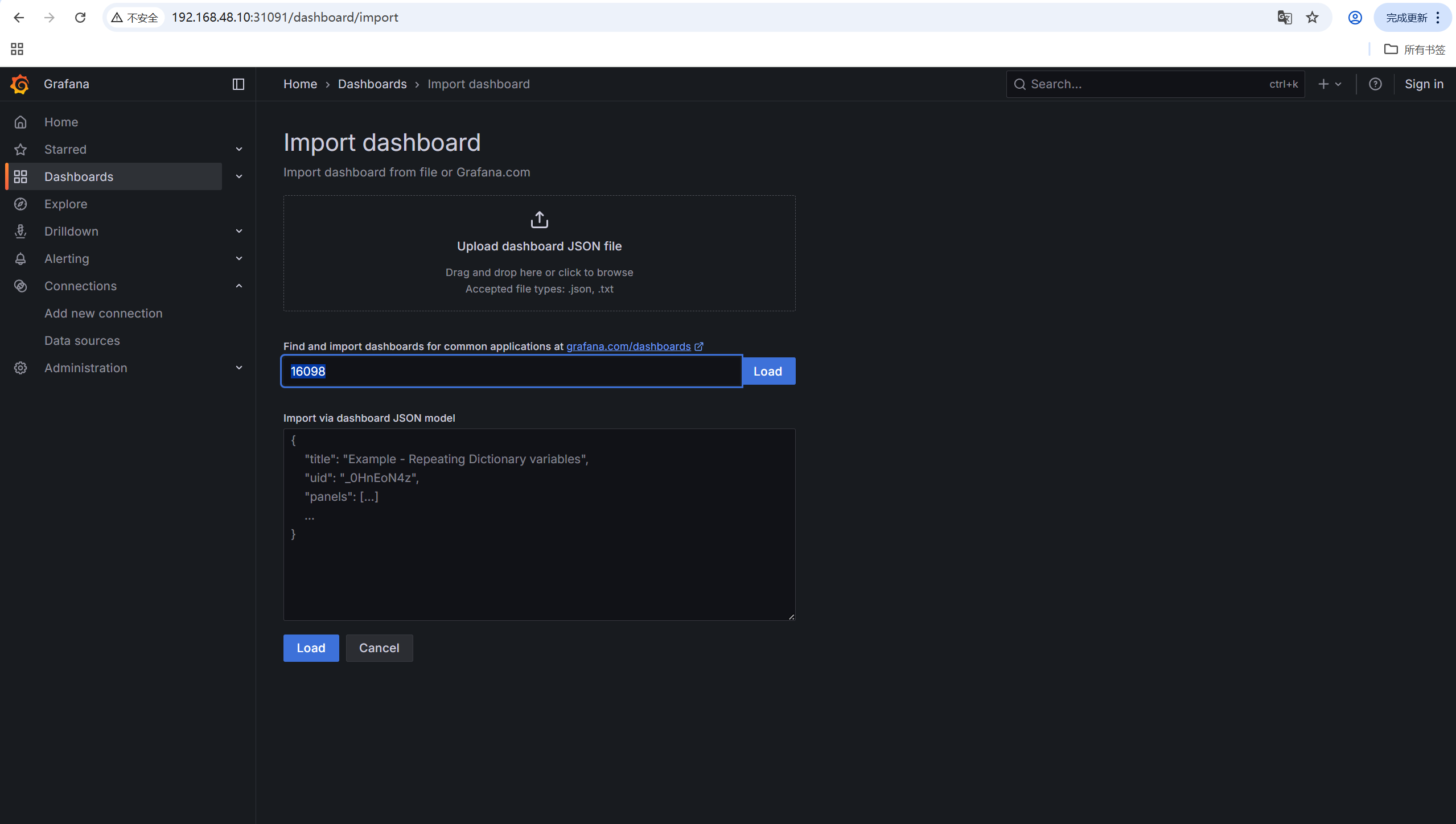Click the external link icon beside grafana.com/dashboards

click(x=699, y=347)
